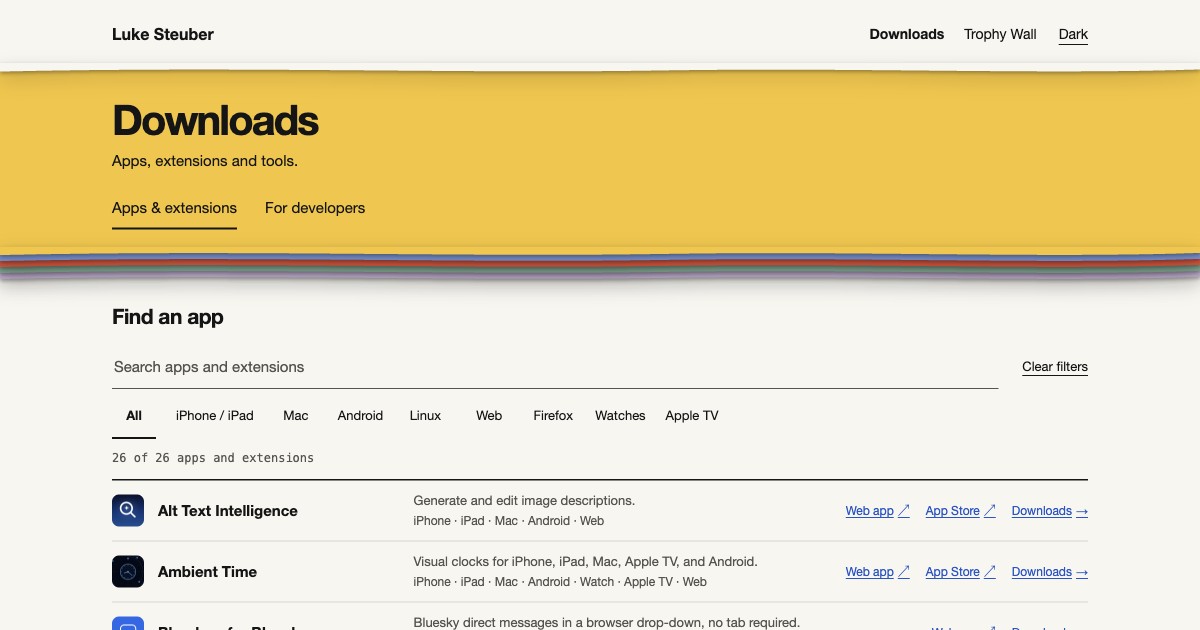Viewport: 1200px width, 630px height.
Task: Open the Ambient Time app icon
Action: [x=128, y=571]
